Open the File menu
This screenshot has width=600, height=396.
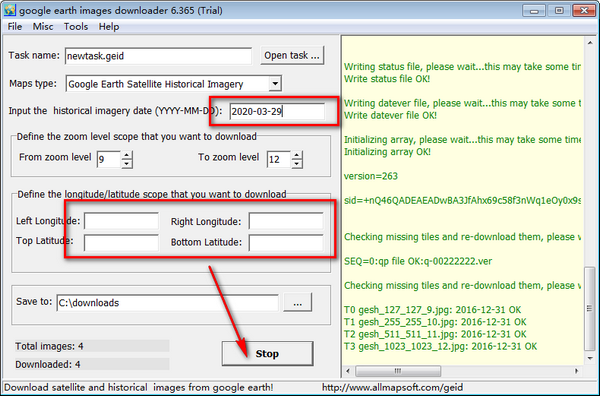click(x=15, y=27)
